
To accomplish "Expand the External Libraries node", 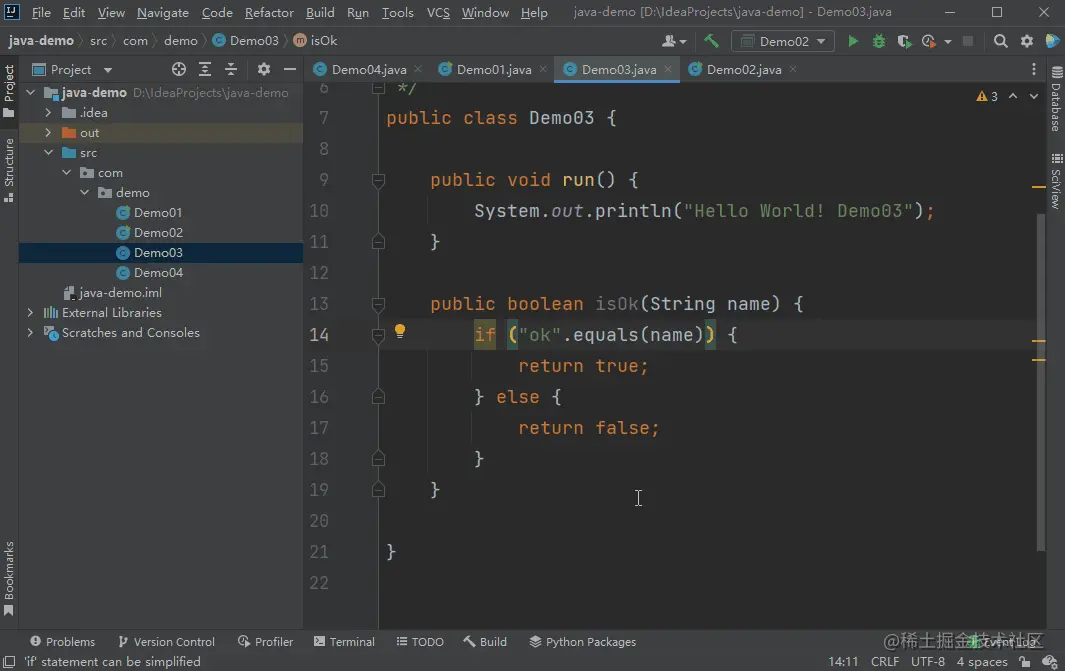I will coord(30,312).
